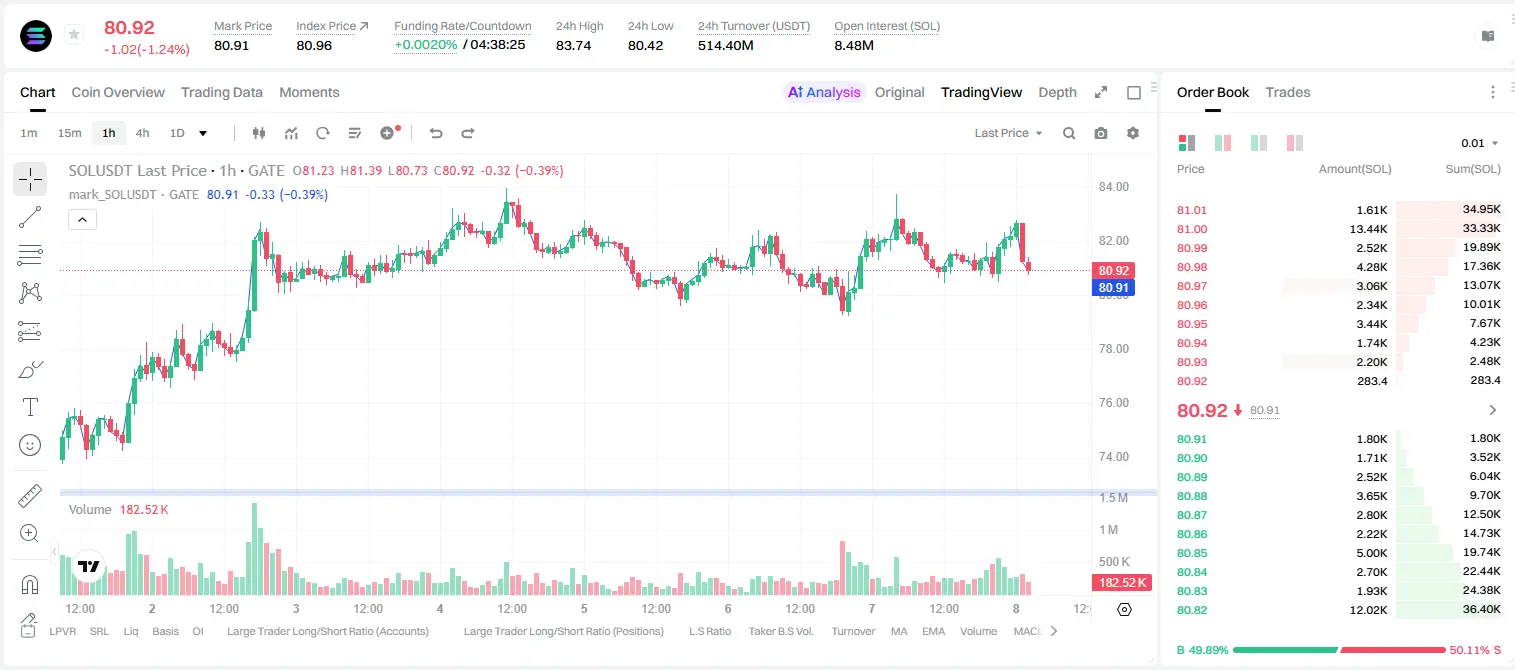Image resolution: width=1515 pixels, height=670 pixels.
Task: Select the ruler measure tool
Action: click(30, 496)
